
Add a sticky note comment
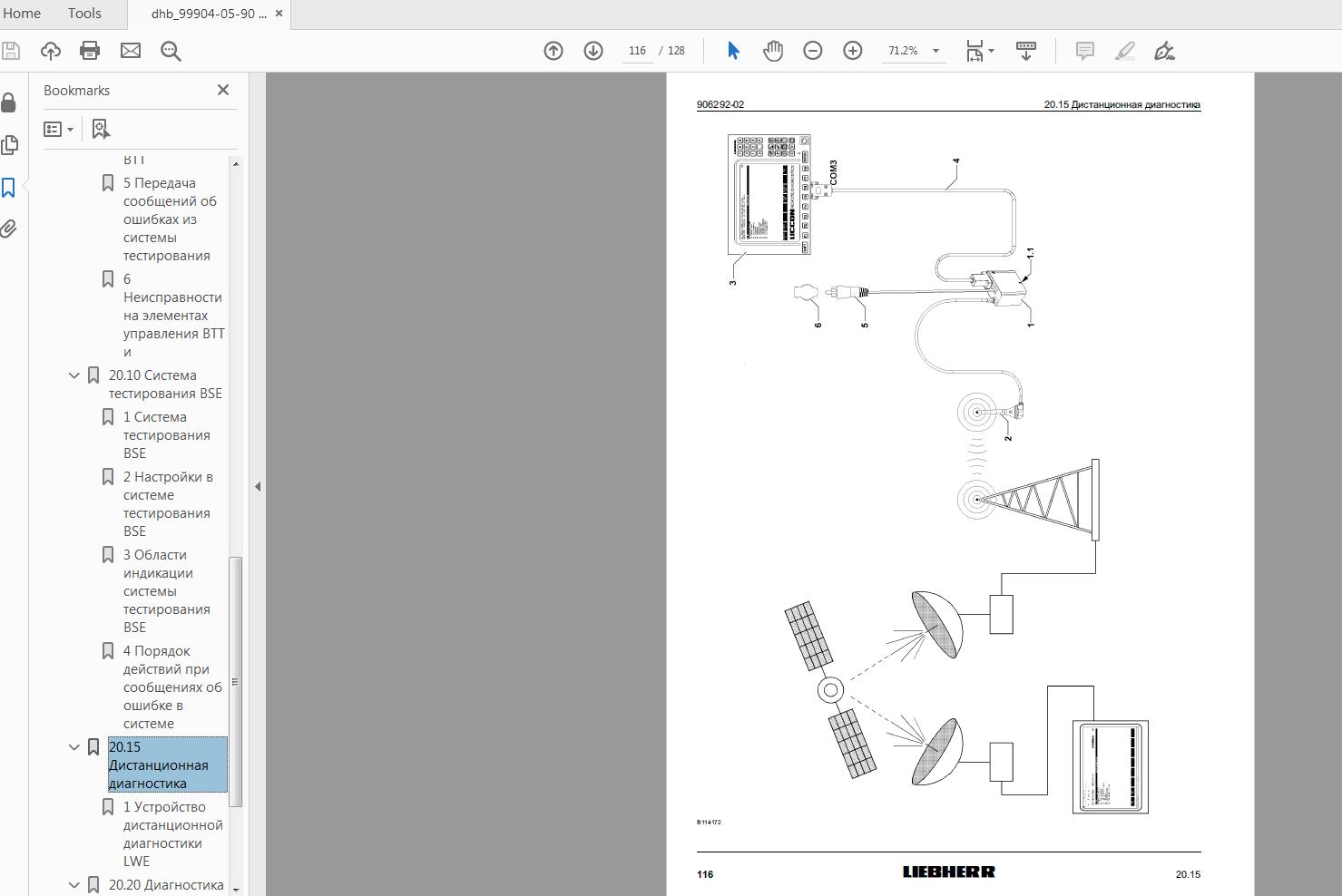(x=1085, y=51)
